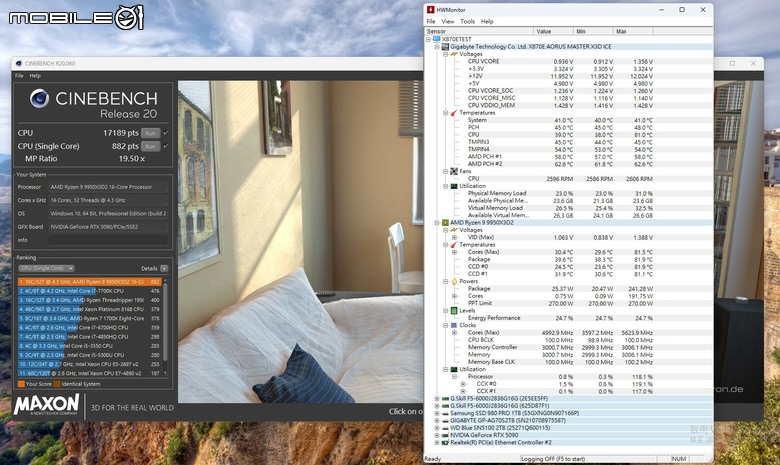Open the Cinebench File menu

(19, 76)
